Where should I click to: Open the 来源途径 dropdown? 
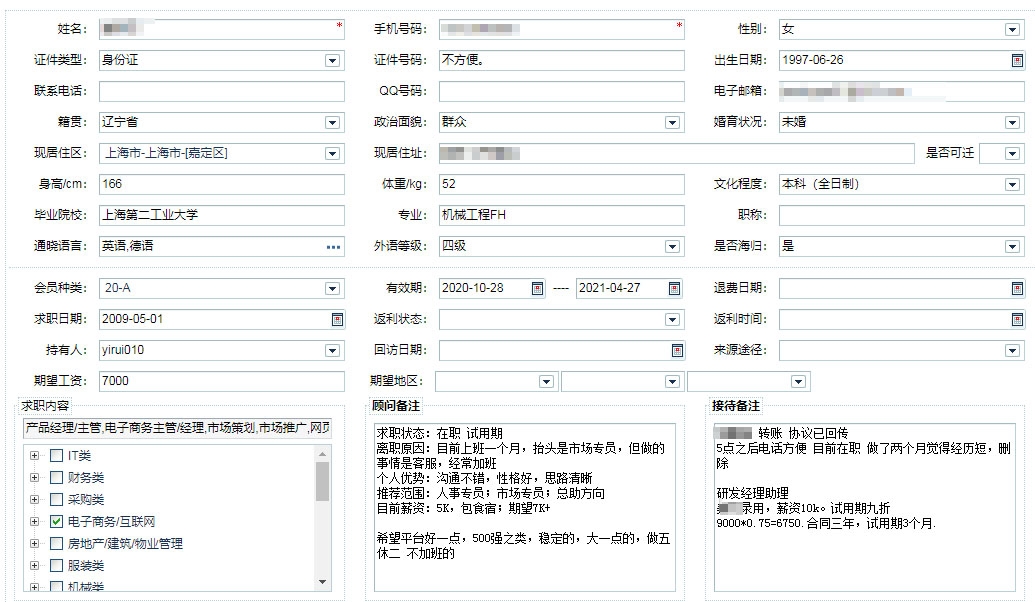pos(1012,351)
